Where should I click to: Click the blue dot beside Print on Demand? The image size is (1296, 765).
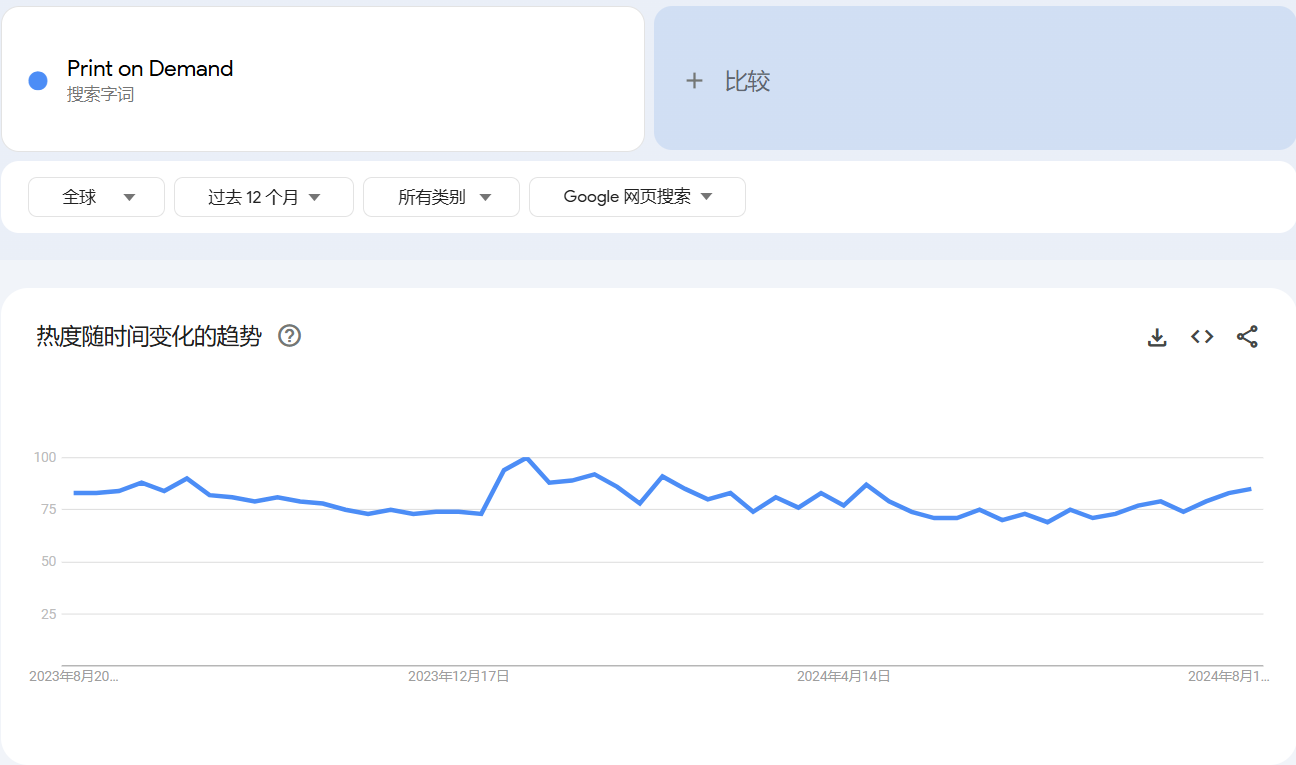38,81
